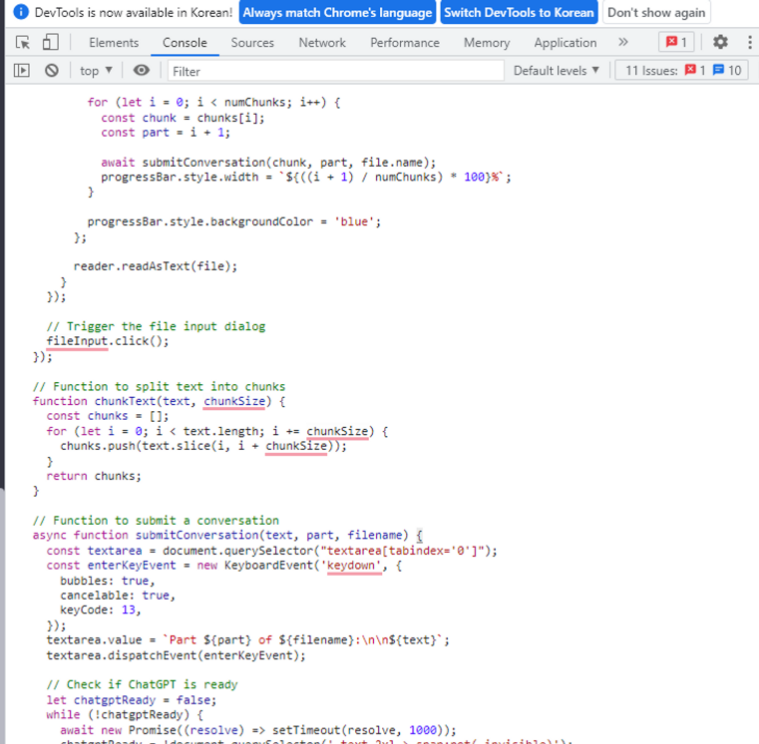Viewport: 759px width, 744px height.
Task: Click the 'return chunks;' line
Action: (x=94, y=476)
